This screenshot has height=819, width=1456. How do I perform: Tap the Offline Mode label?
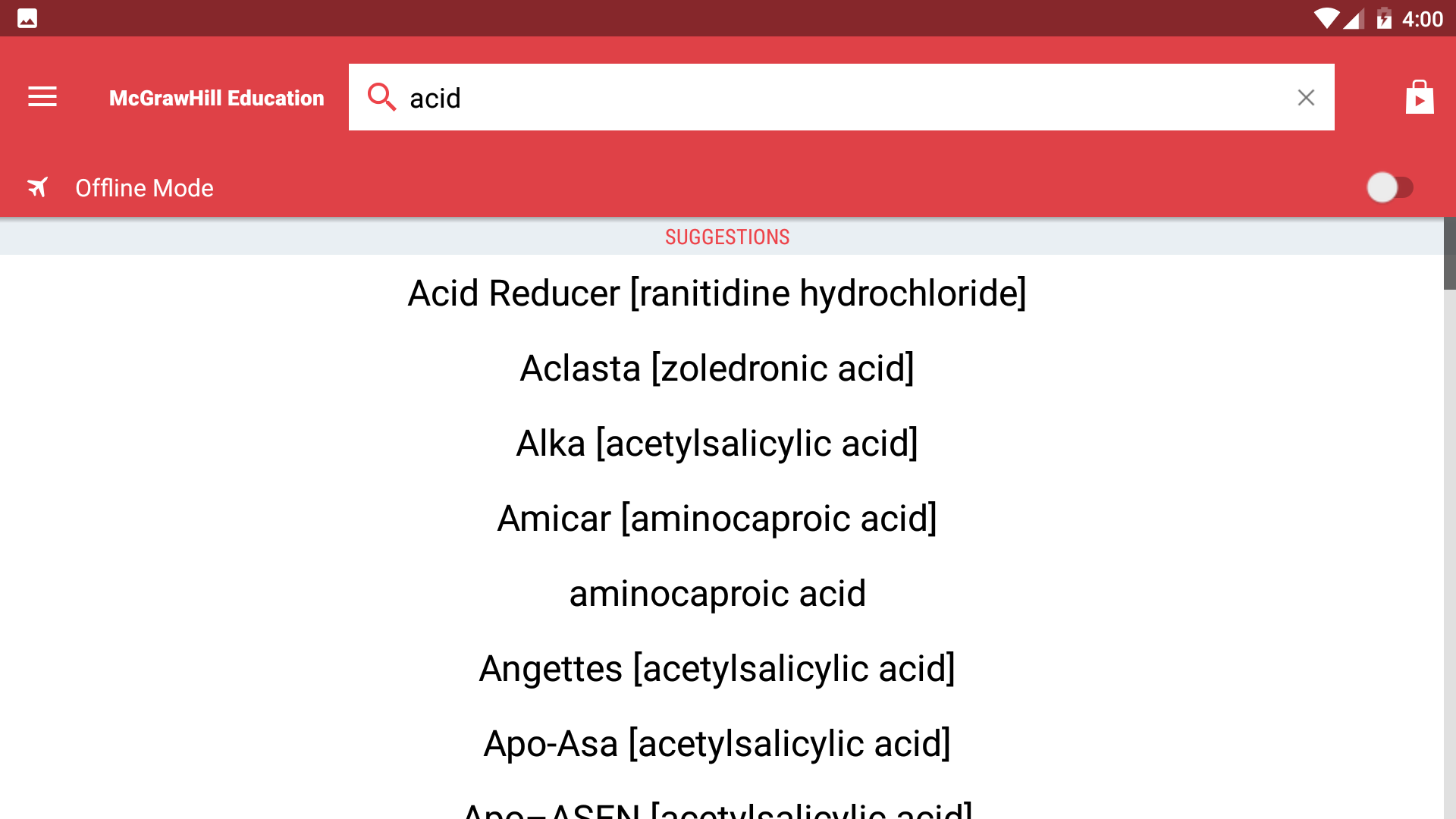click(x=144, y=188)
